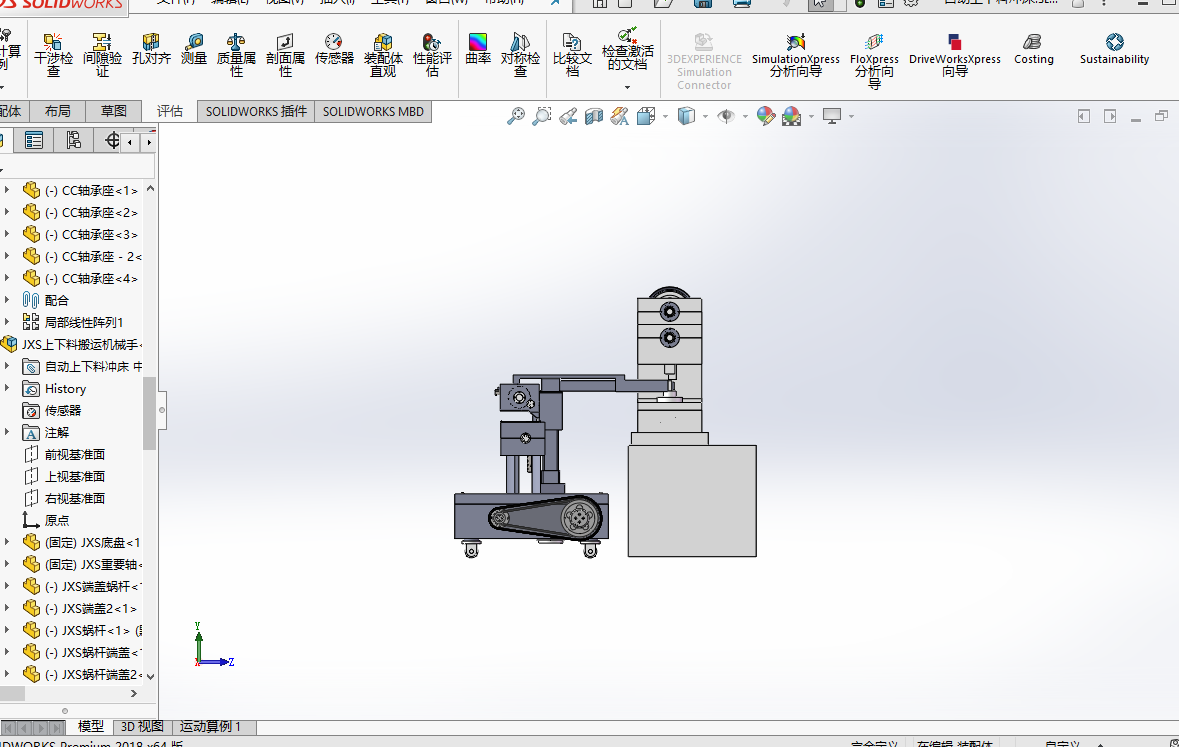Open Section Properties (剖面属性)
The height and width of the screenshot is (747, 1179).
(x=285, y=54)
